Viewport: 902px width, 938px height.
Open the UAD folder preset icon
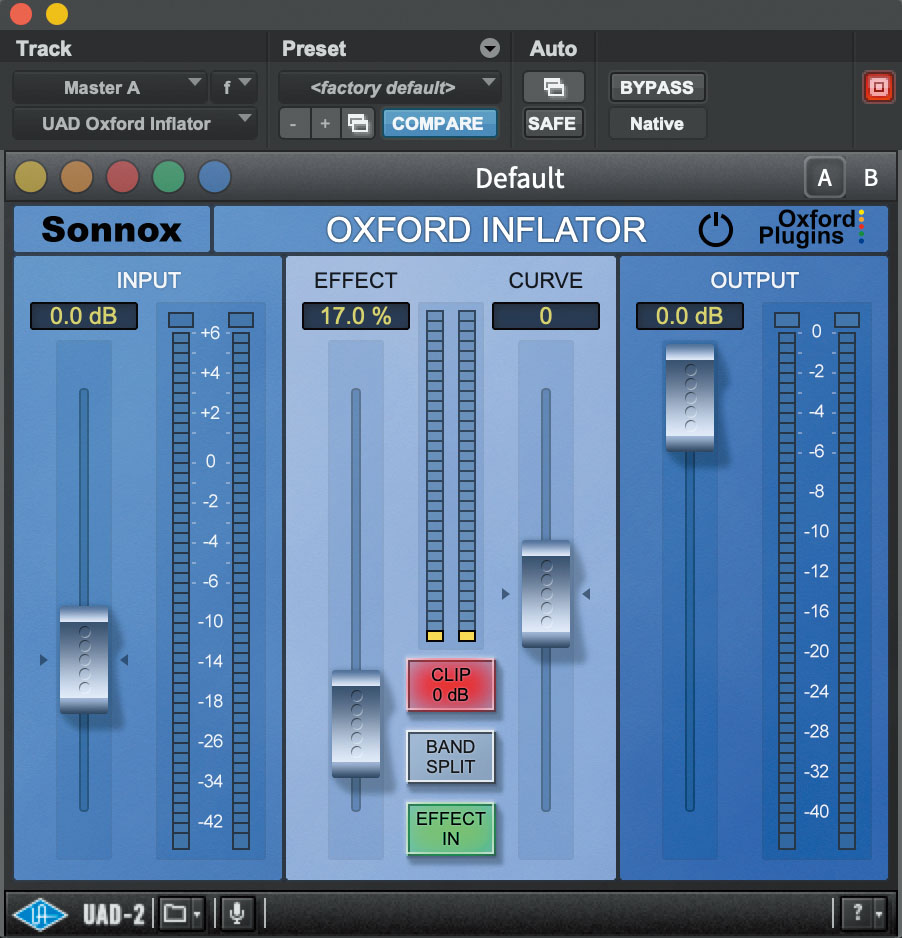point(175,913)
